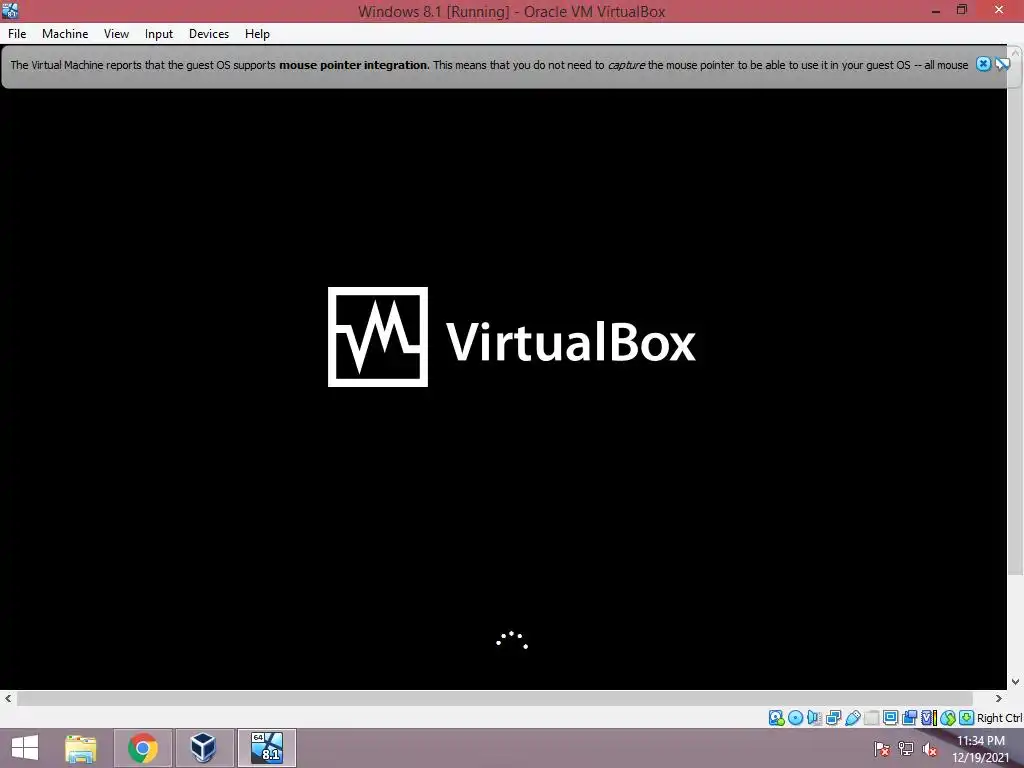This screenshot has height=768, width=1024.
Task: Click the VirtualBox VM title bar icon
Action: 10,10
